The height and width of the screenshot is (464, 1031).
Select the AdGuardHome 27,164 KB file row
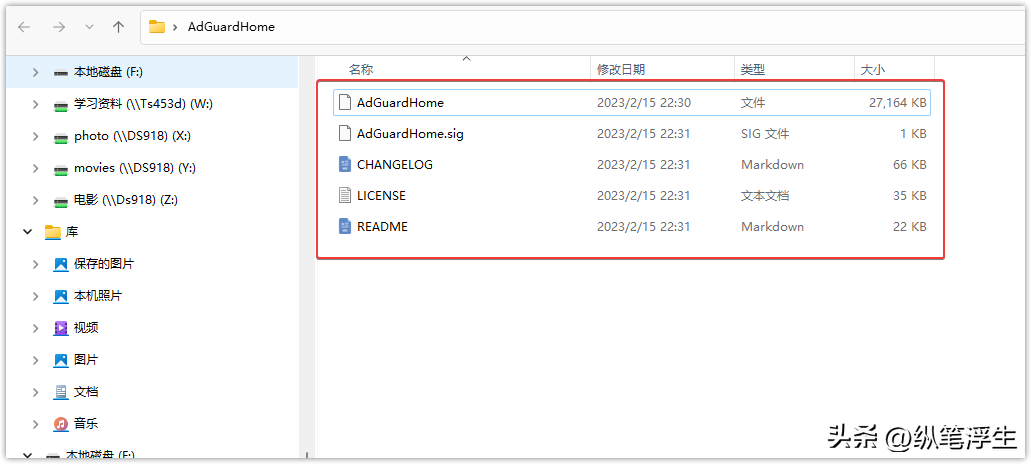click(x=632, y=103)
